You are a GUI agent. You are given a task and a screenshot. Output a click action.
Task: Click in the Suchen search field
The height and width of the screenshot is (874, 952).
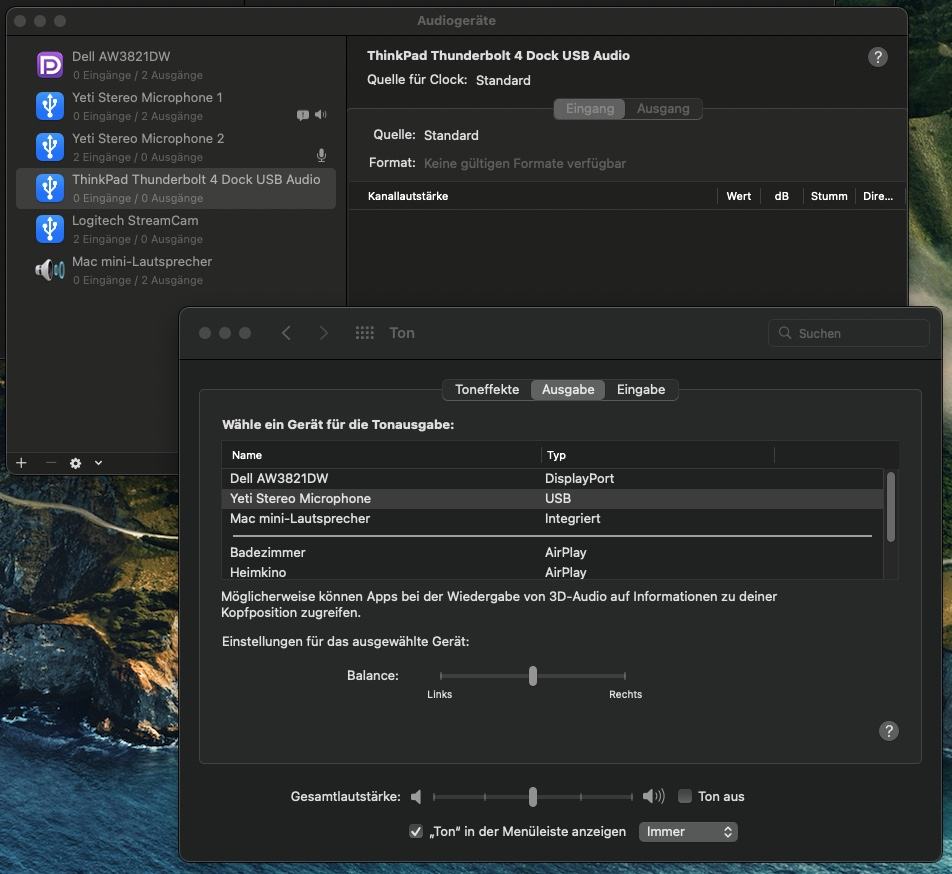848,333
